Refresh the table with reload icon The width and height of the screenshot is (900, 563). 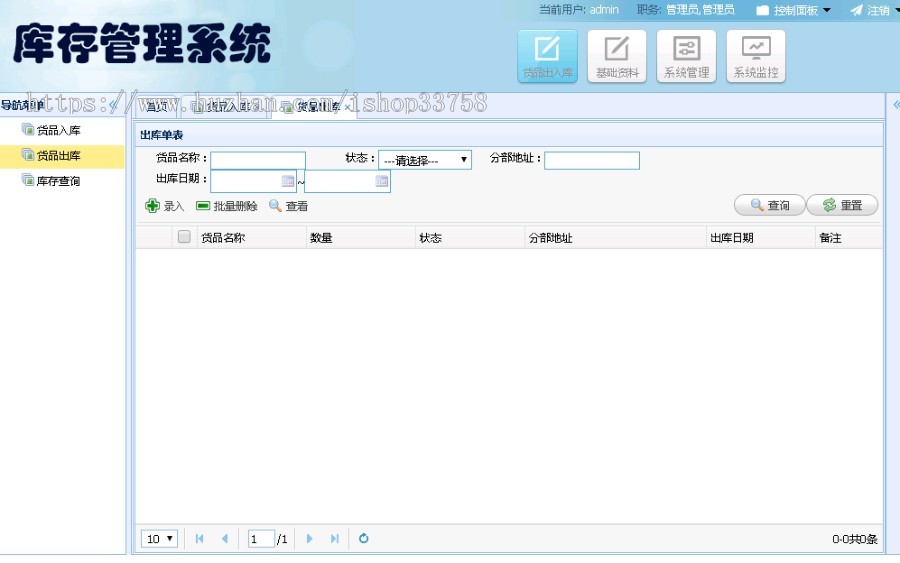[363, 539]
